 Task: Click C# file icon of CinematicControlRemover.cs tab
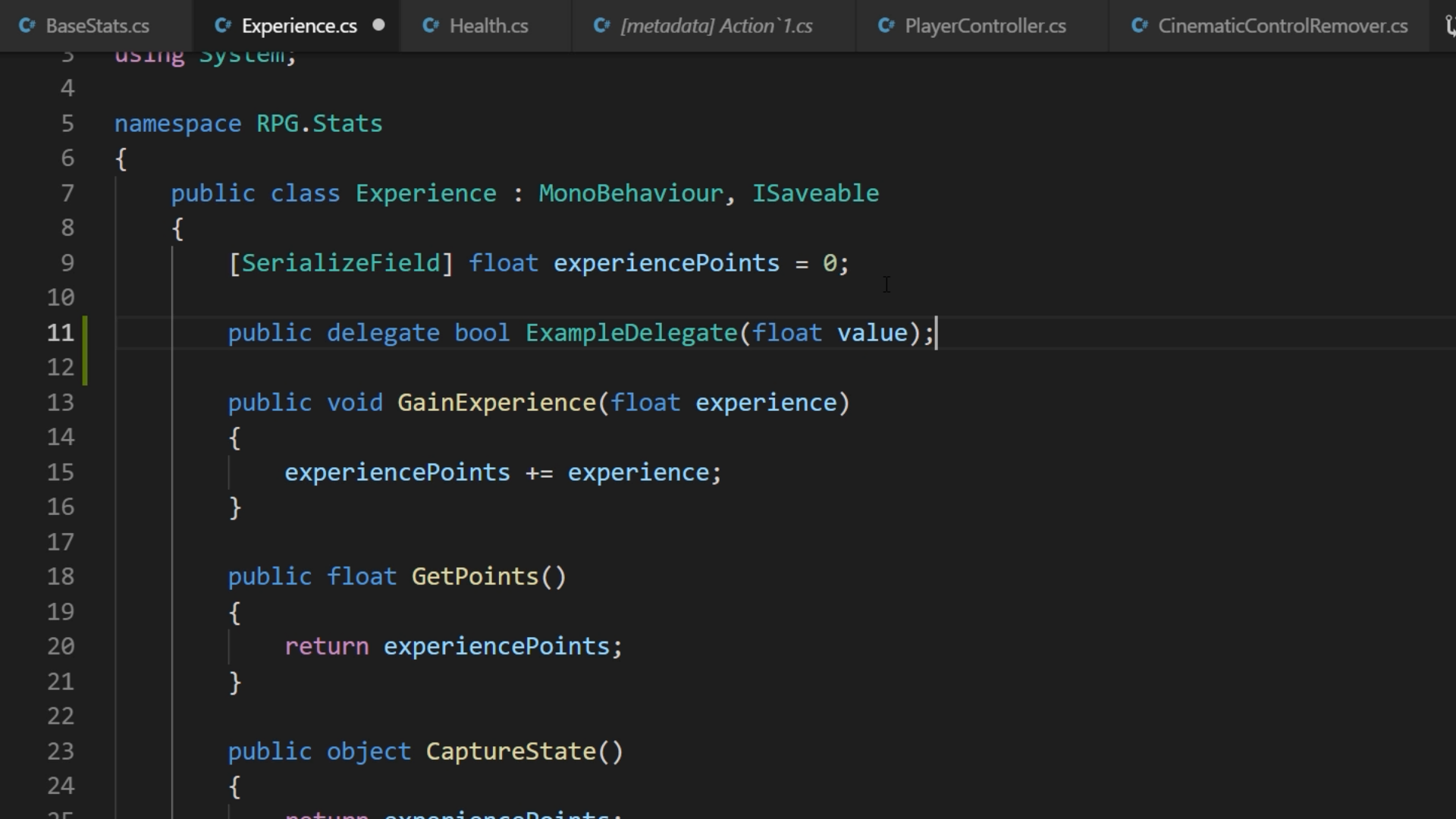click(x=1140, y=26)
